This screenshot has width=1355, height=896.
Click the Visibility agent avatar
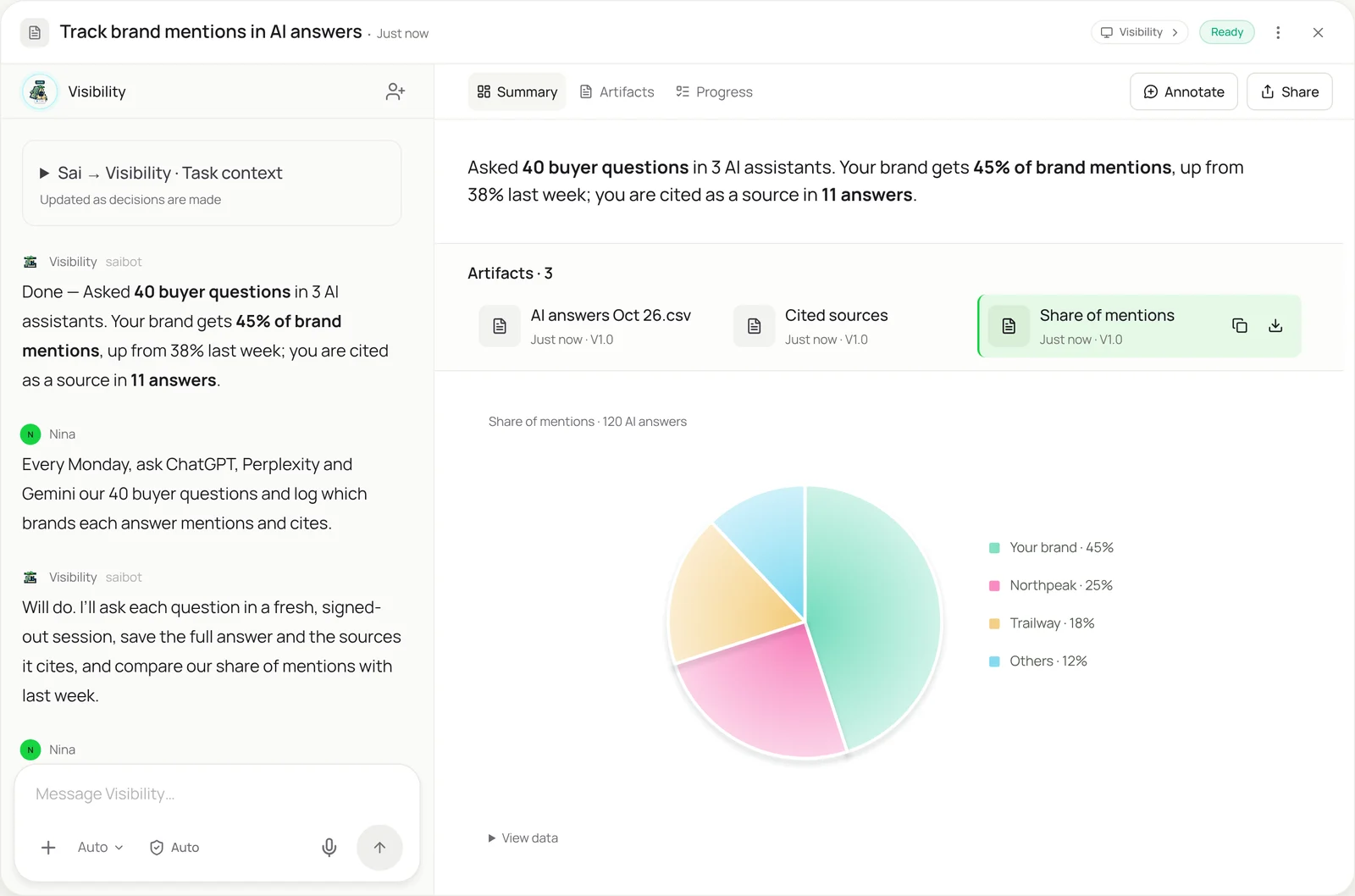coord(39,91)
